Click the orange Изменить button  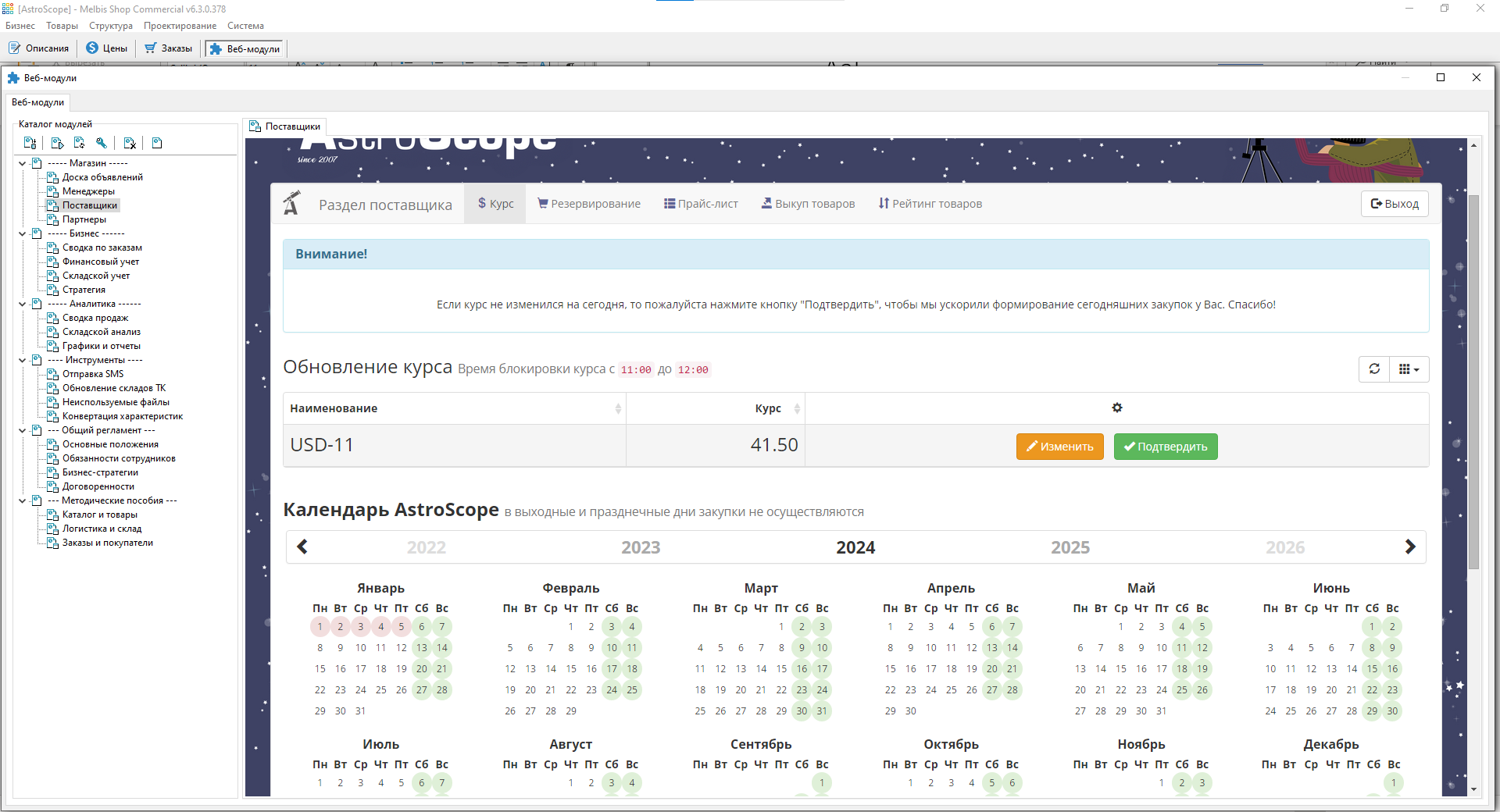(x=1060, y=447)
